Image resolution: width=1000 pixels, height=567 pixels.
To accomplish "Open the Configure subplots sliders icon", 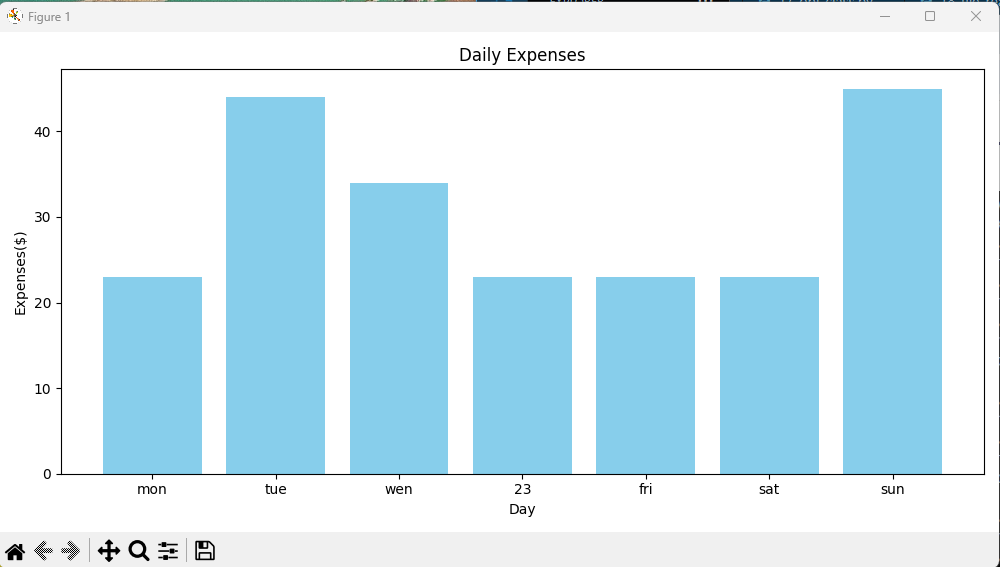I will click(x=168, y=551).
